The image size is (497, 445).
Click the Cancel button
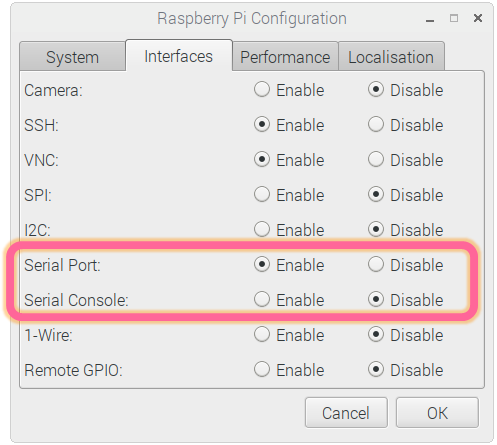[346, 413]
